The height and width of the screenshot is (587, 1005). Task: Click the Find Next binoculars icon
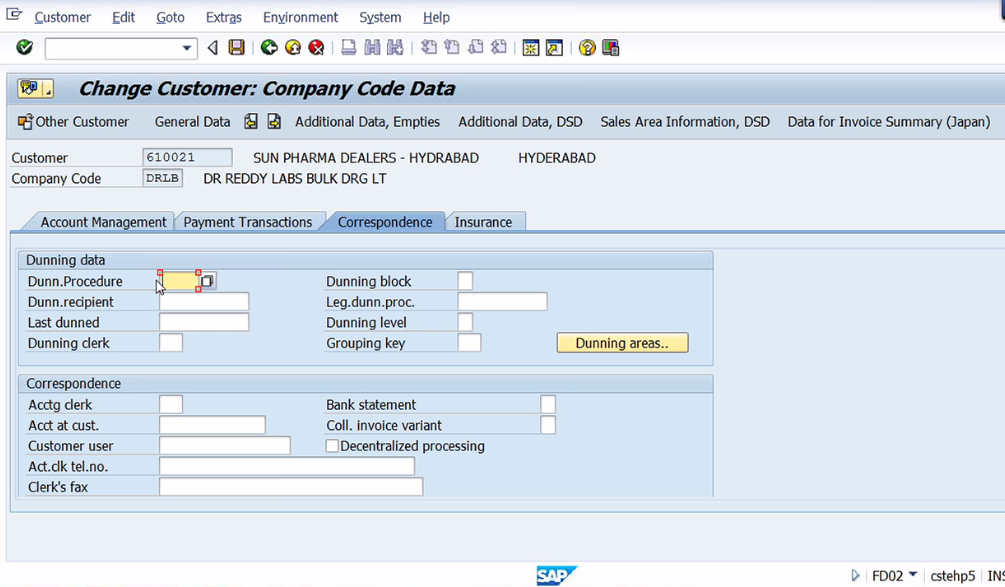(x=395, y=47)
